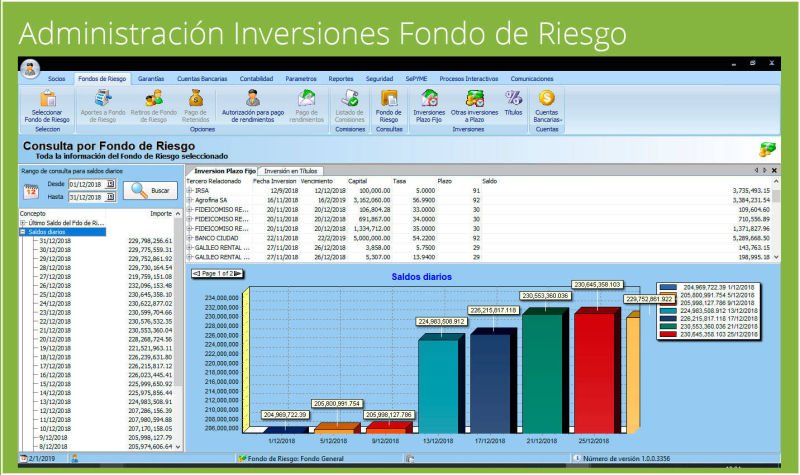
Task: Open Procesos Interactivos ribbon tab
Action: click(469, 79)
